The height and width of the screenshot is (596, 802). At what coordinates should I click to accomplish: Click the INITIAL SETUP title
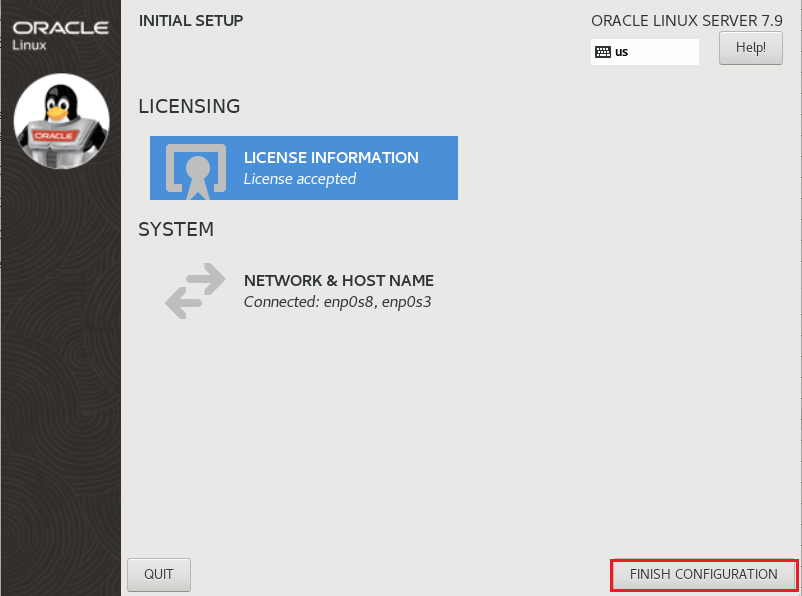pyautogui.click(x=191, y=20)
